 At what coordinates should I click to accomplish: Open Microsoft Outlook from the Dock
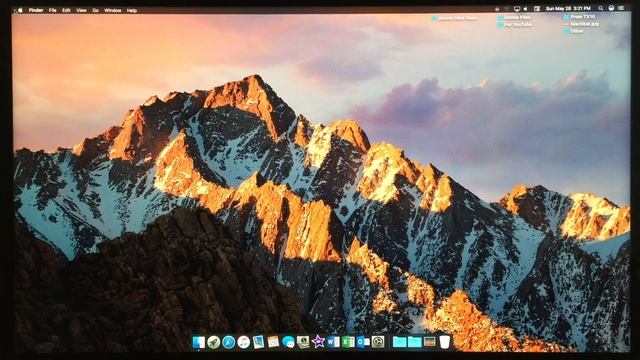tap(363, 342)
